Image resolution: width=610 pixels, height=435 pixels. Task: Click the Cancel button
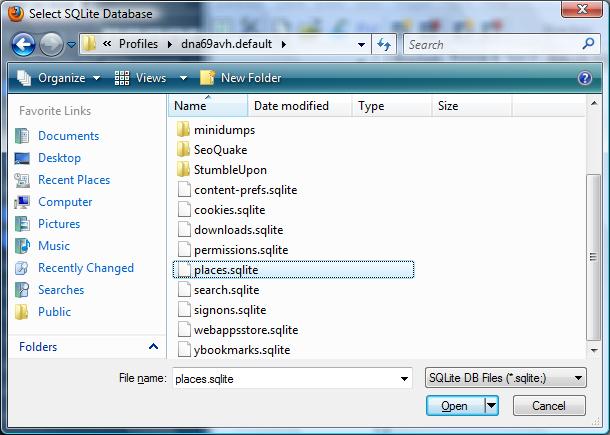pyautogui.click(x=549, y=406)
